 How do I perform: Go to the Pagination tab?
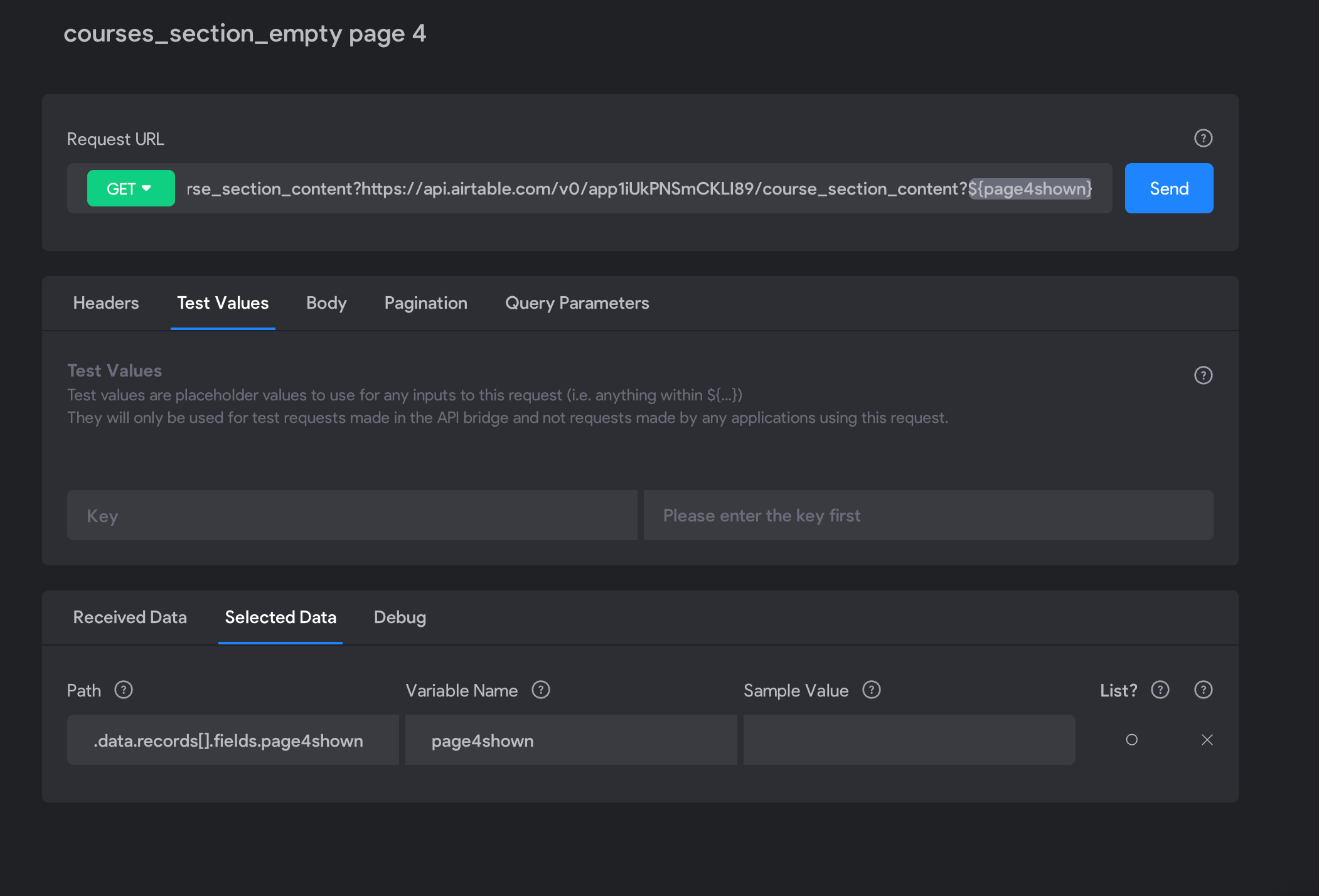pos(426,303)
